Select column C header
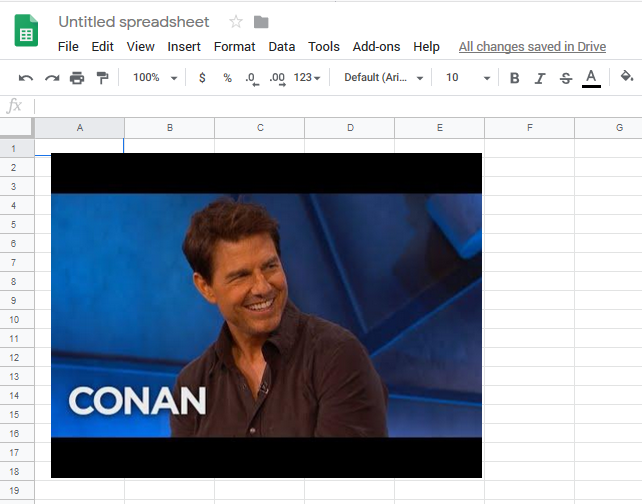642x504 pixels. coord(260,128)
